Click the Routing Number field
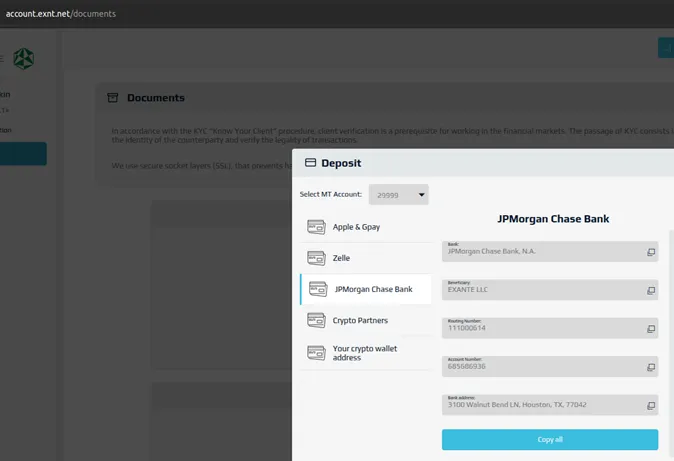The height and width of the screenshot is (461, 674). (x=550, y=328)
